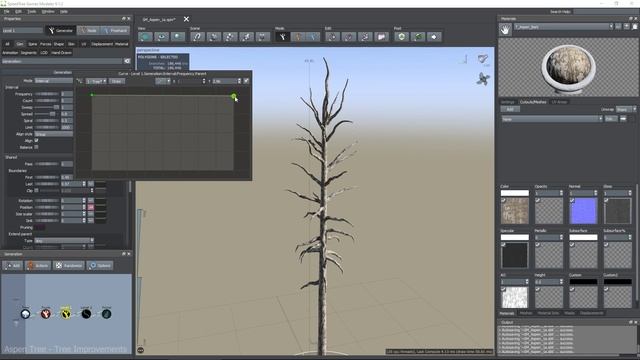This screenshot has width=640, height=360.
Task: Select the yellow Level 1 generator node
Action: tap(66, 314)
